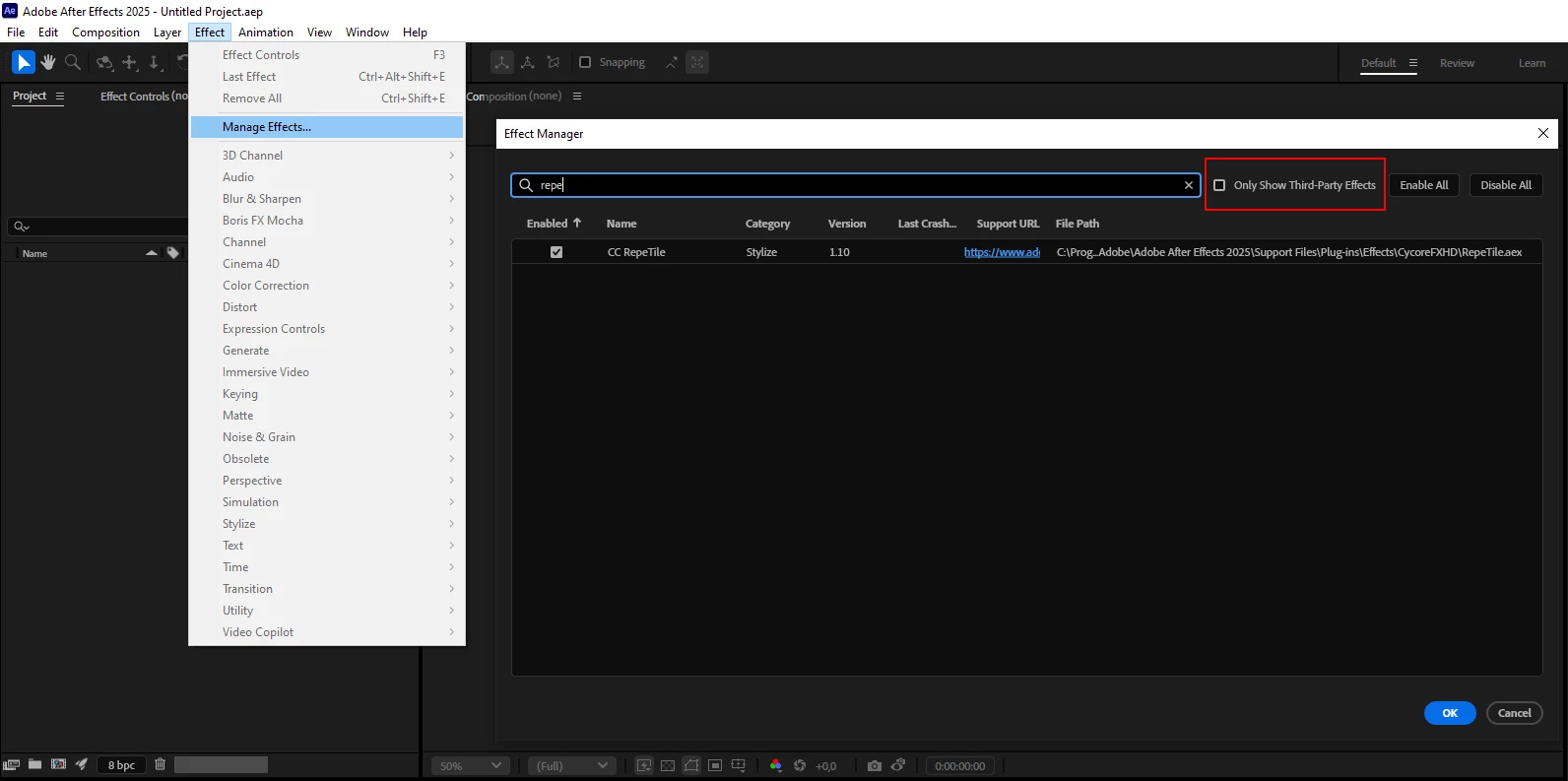
Task: Open the Project panel hamburger menu
Action: click(60, 96)
